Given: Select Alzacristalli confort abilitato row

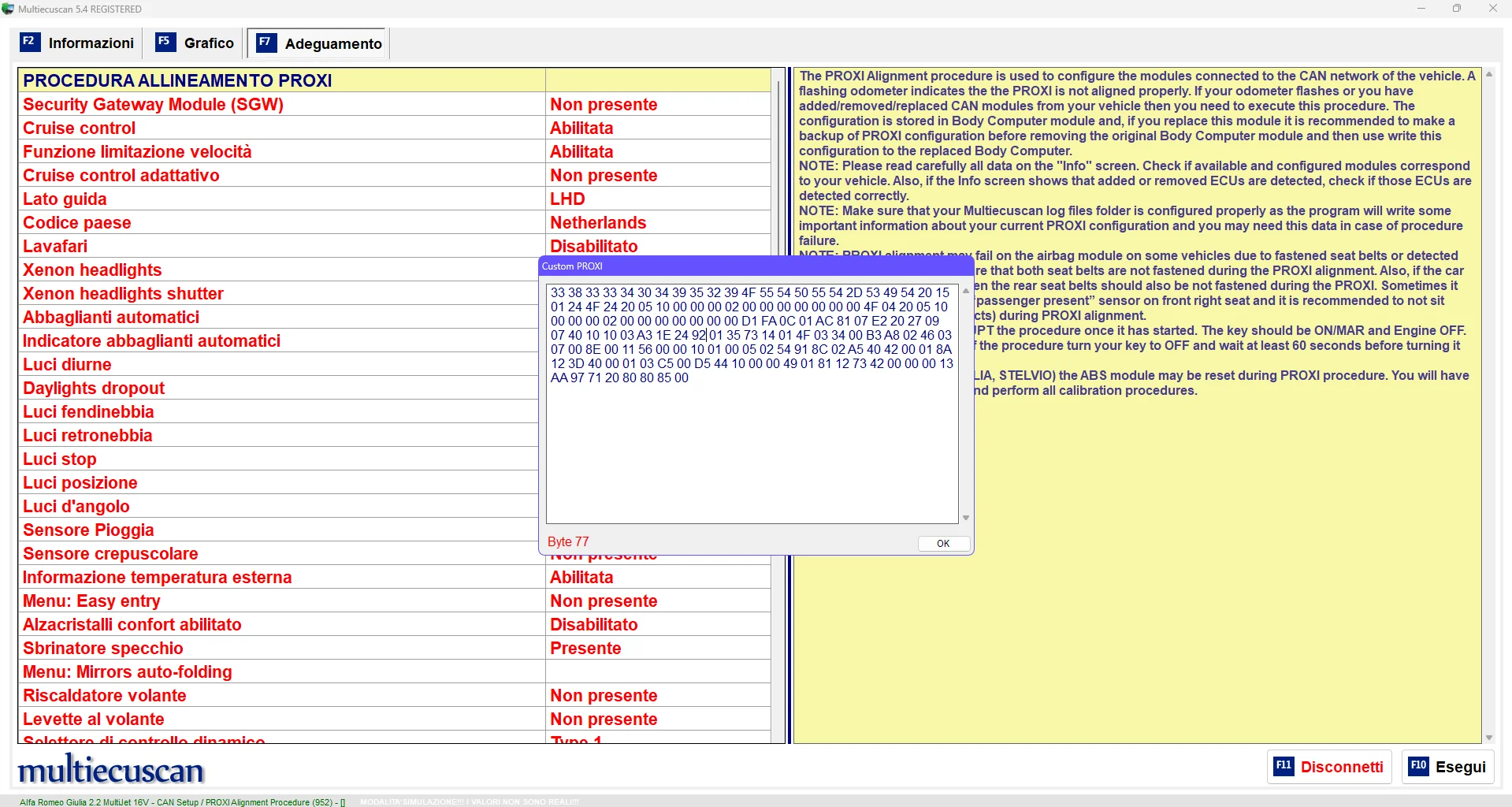Looking at the screenshot, I should pos(394,624).
